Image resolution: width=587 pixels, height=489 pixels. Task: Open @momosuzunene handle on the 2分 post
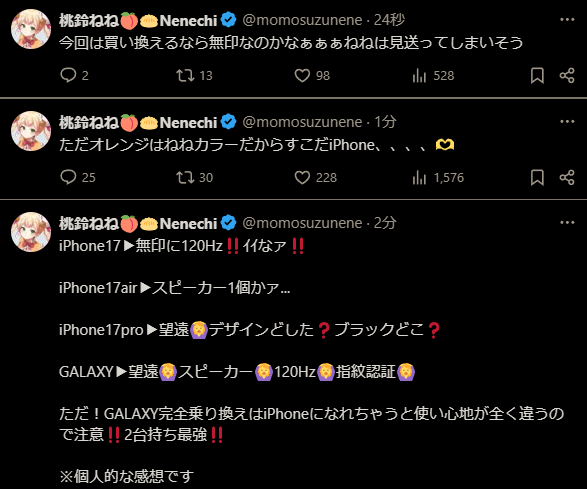click(x=302, y=223)
